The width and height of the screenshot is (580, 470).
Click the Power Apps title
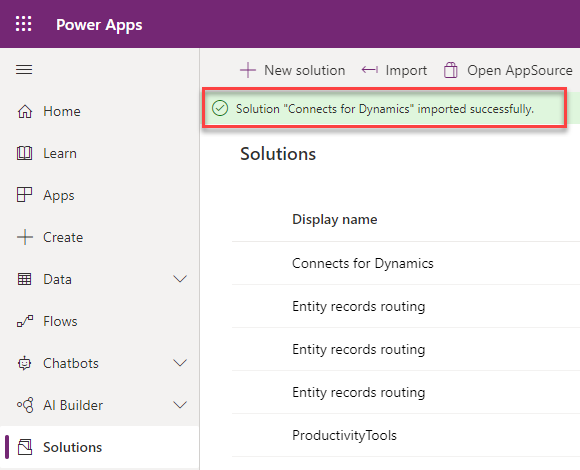pos(99,25)
